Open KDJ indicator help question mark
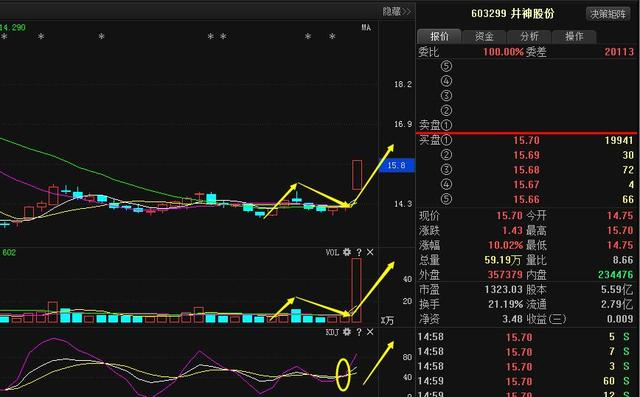Screen dimensions: 640x397 [x=359, y=332]
